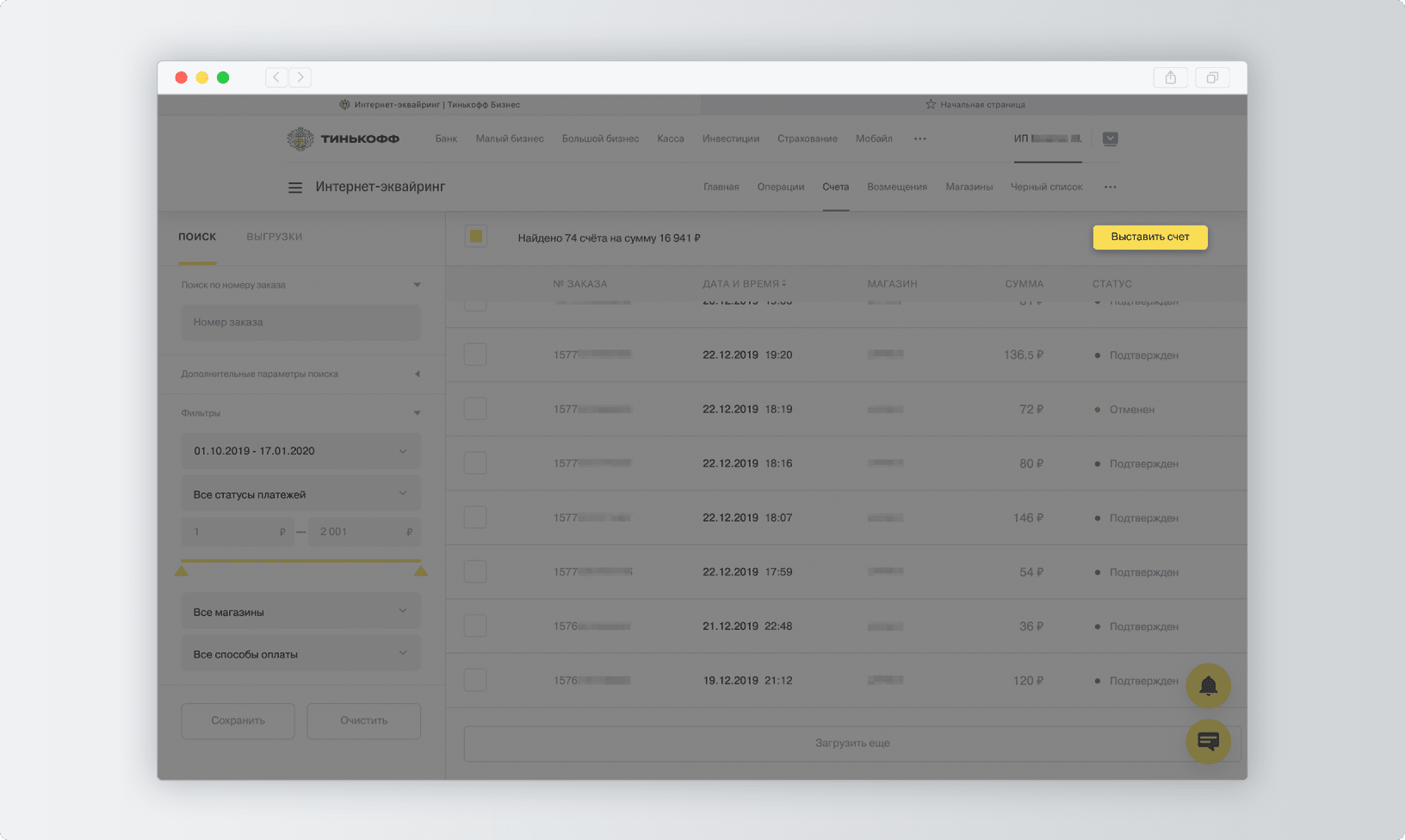
Task: Open the hamburger menu next to Интернет-эквайринг
Action: pyautogui.click(x=295, y=188)
